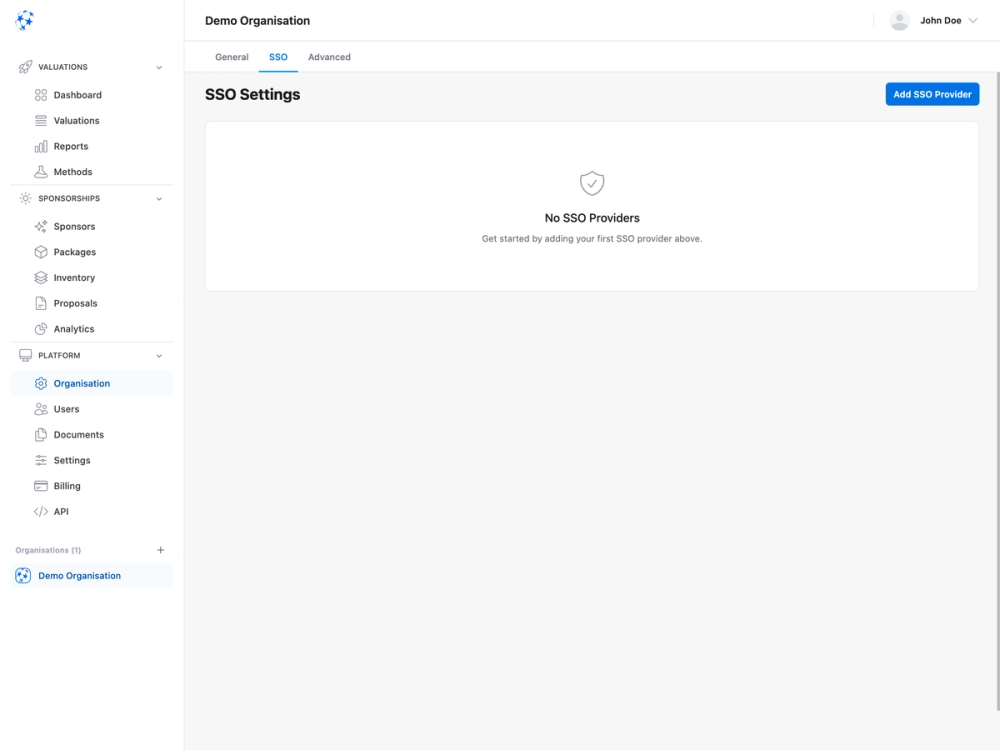This screenshot has width=1000, height=750.
Task: Open the Advanced tab
Action: 329,57
